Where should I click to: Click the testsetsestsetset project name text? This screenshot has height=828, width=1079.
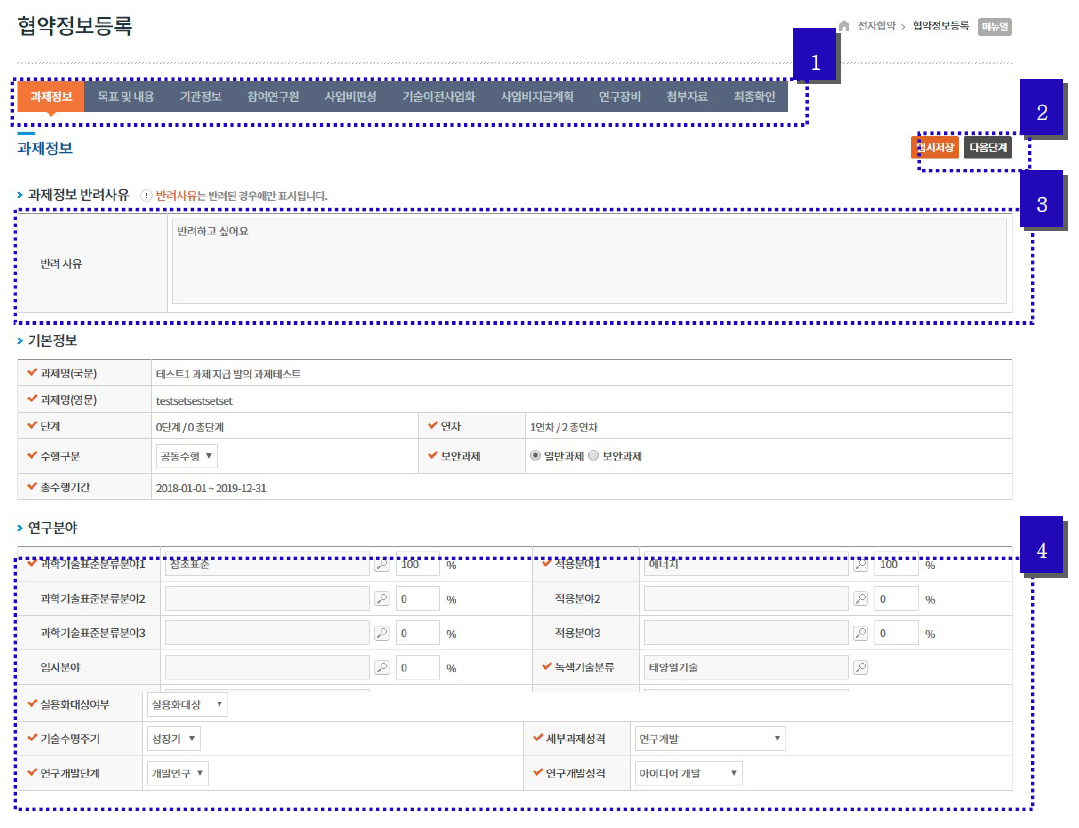(x=194, y=401)
